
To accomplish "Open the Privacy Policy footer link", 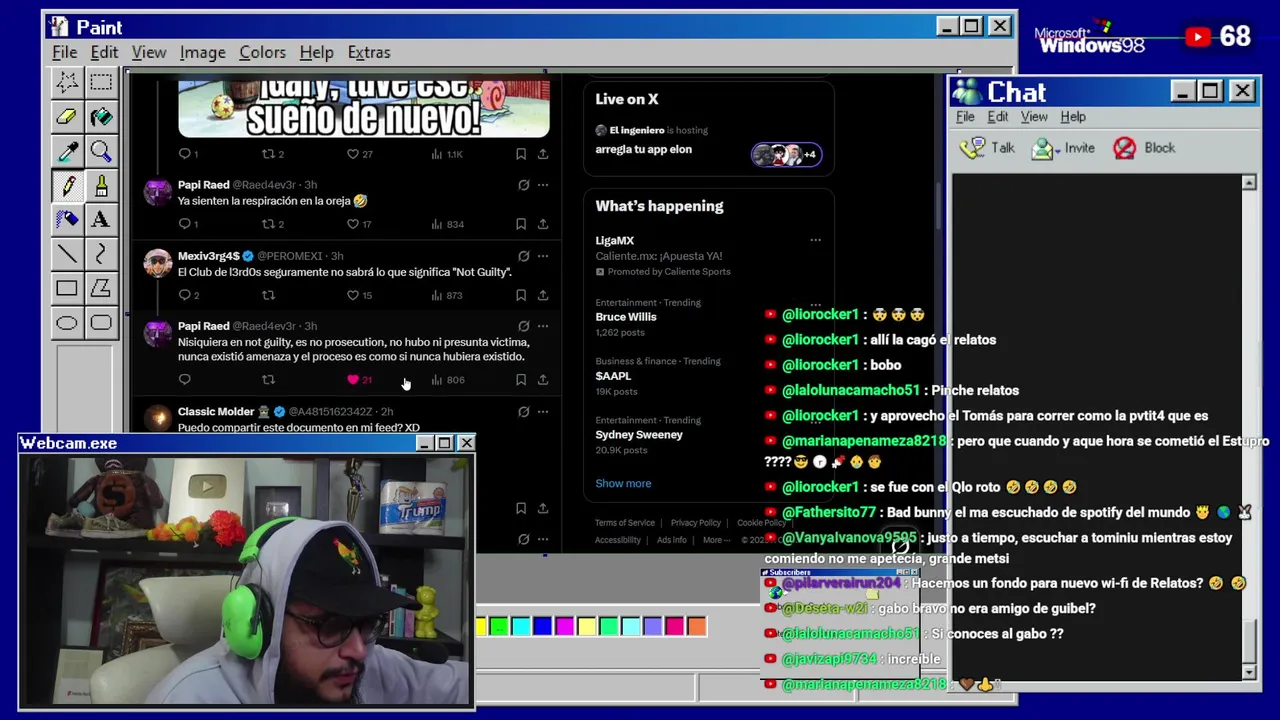I will 696,523.
